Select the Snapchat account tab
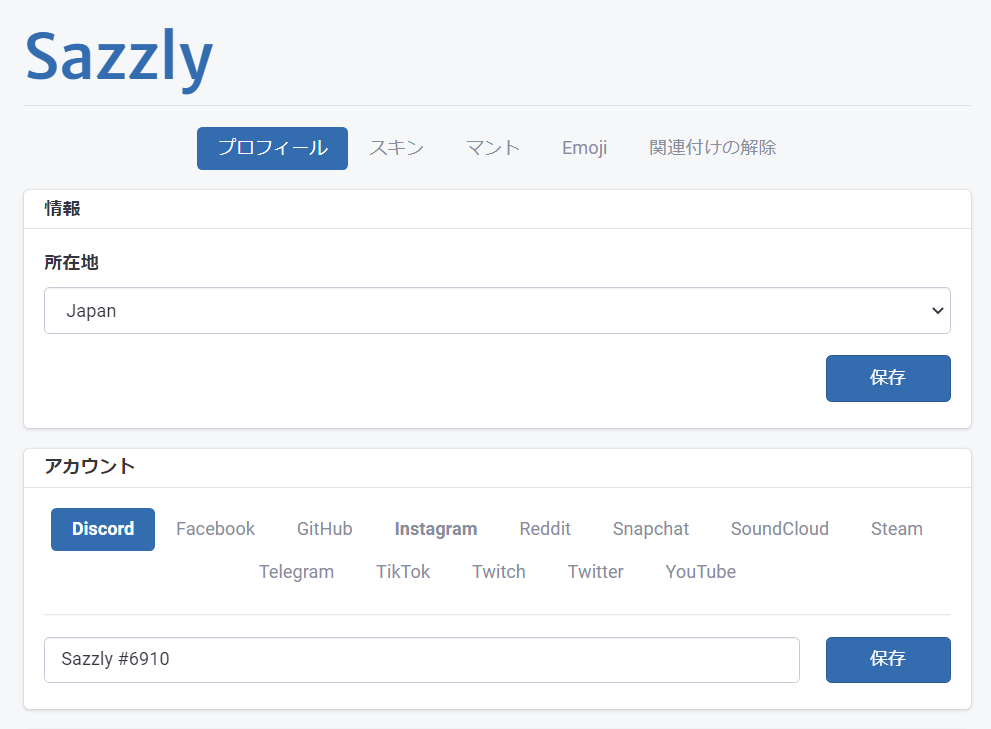 651,529
